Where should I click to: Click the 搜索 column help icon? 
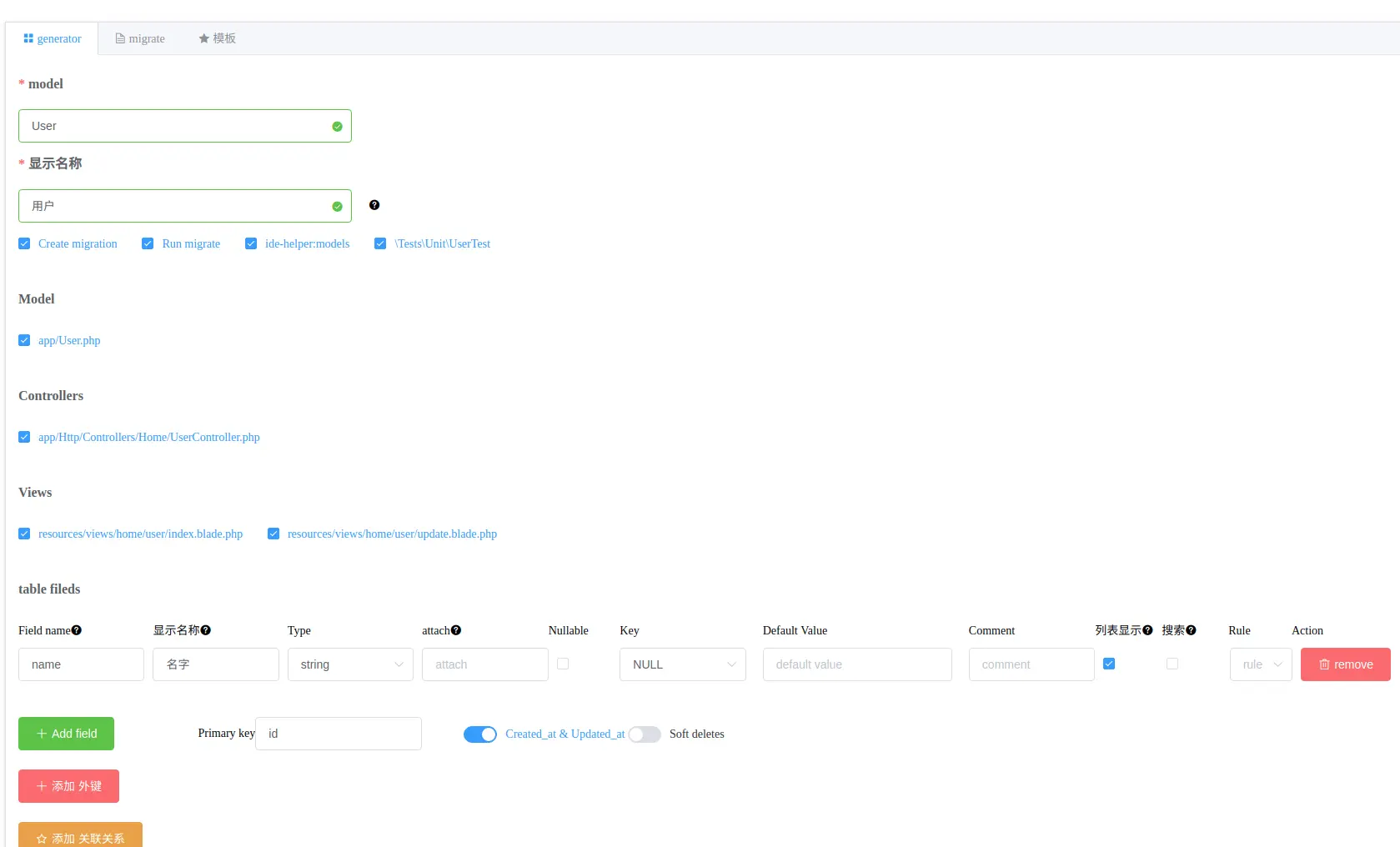click(x=1192, y=630)
